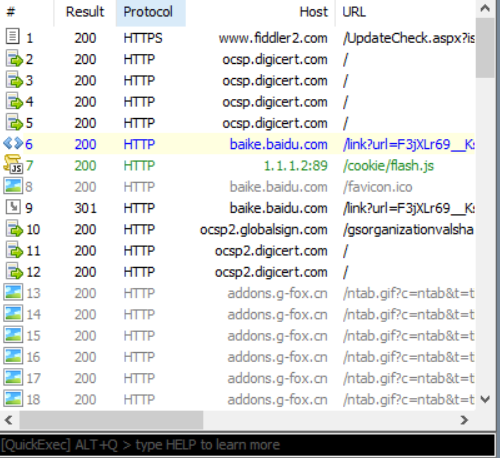The image size is (500, 458).
Task: Click the green arrow icon of session 12
Action: 14,271
